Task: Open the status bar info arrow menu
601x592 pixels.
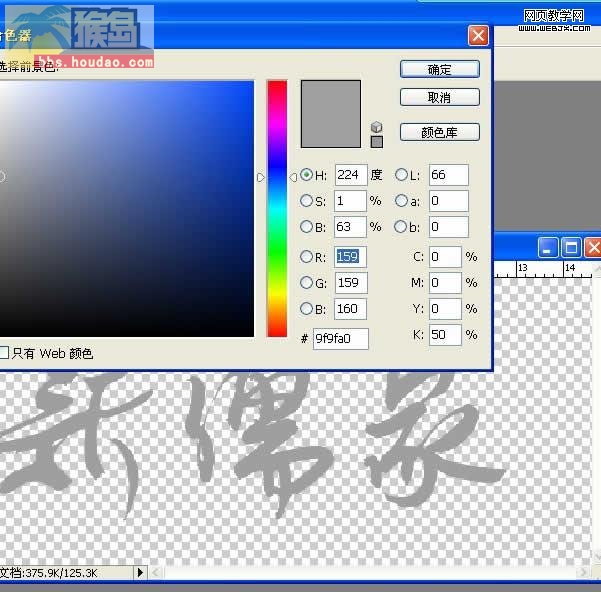Action: click(140, 572)
